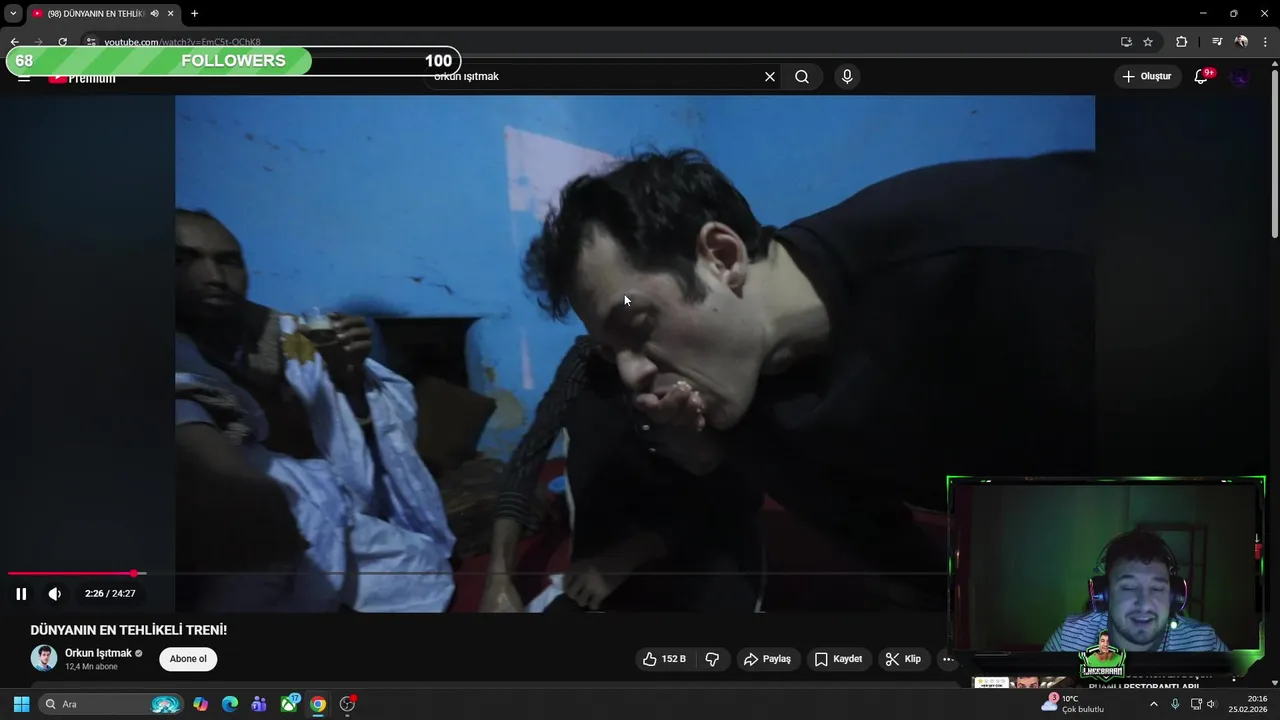Mute the video with the volume icon
Viewport: 1280px width, 720px height.
[x=55, y=594]
